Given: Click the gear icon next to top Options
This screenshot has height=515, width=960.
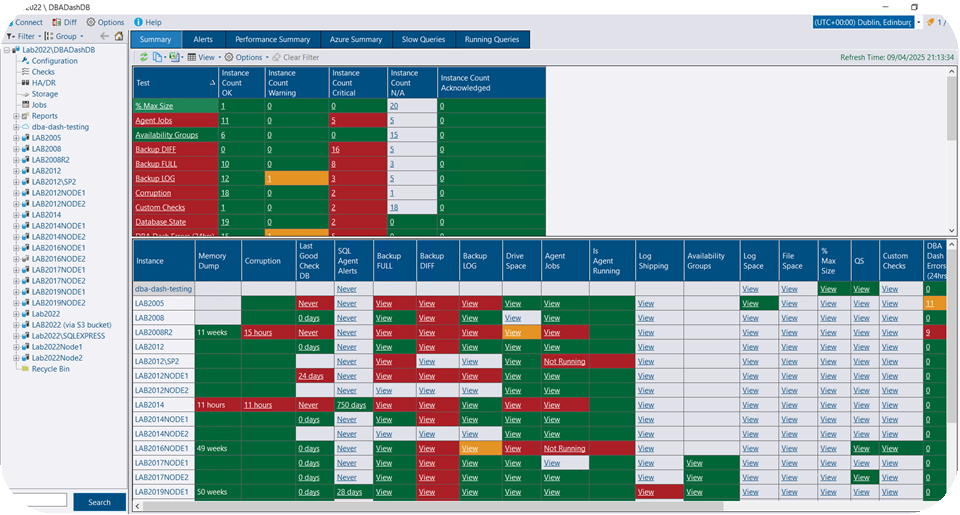Looking at the screenshot, I should [91, 22].
